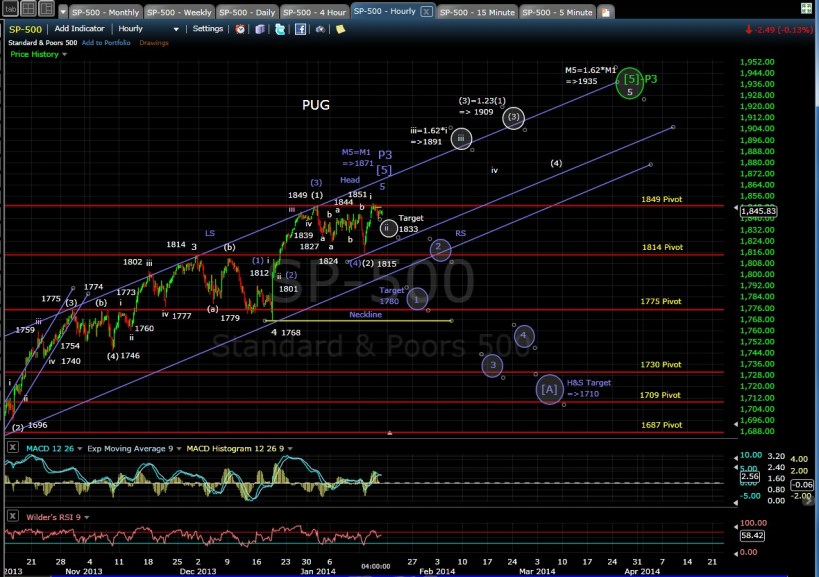Click the 'H&S Target =>1710' annotation

coord(589,388)
